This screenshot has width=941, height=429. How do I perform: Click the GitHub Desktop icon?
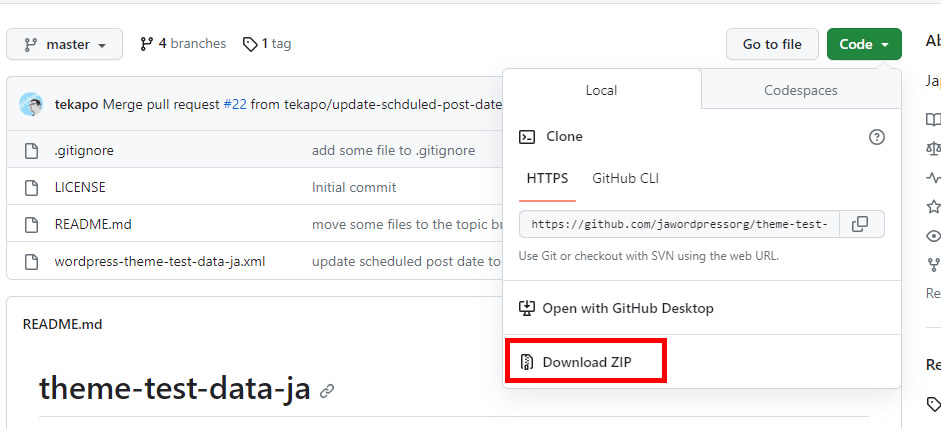(527, 308)
